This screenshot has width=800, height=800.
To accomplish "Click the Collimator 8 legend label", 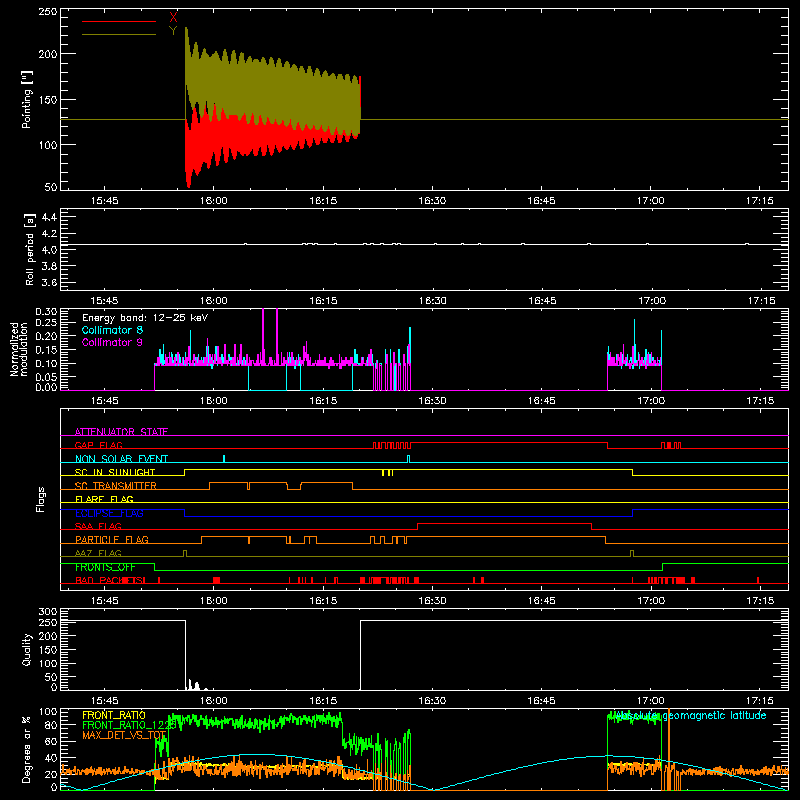I will point(112,330).
